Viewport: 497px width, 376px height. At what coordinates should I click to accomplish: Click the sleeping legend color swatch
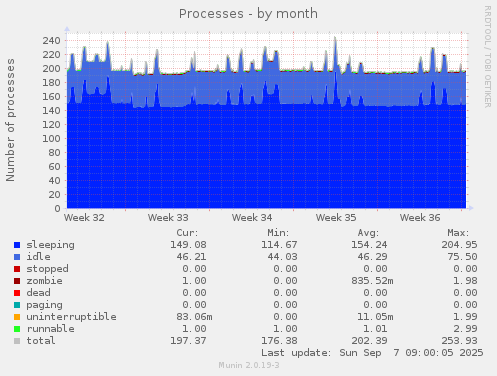(17, 245)
